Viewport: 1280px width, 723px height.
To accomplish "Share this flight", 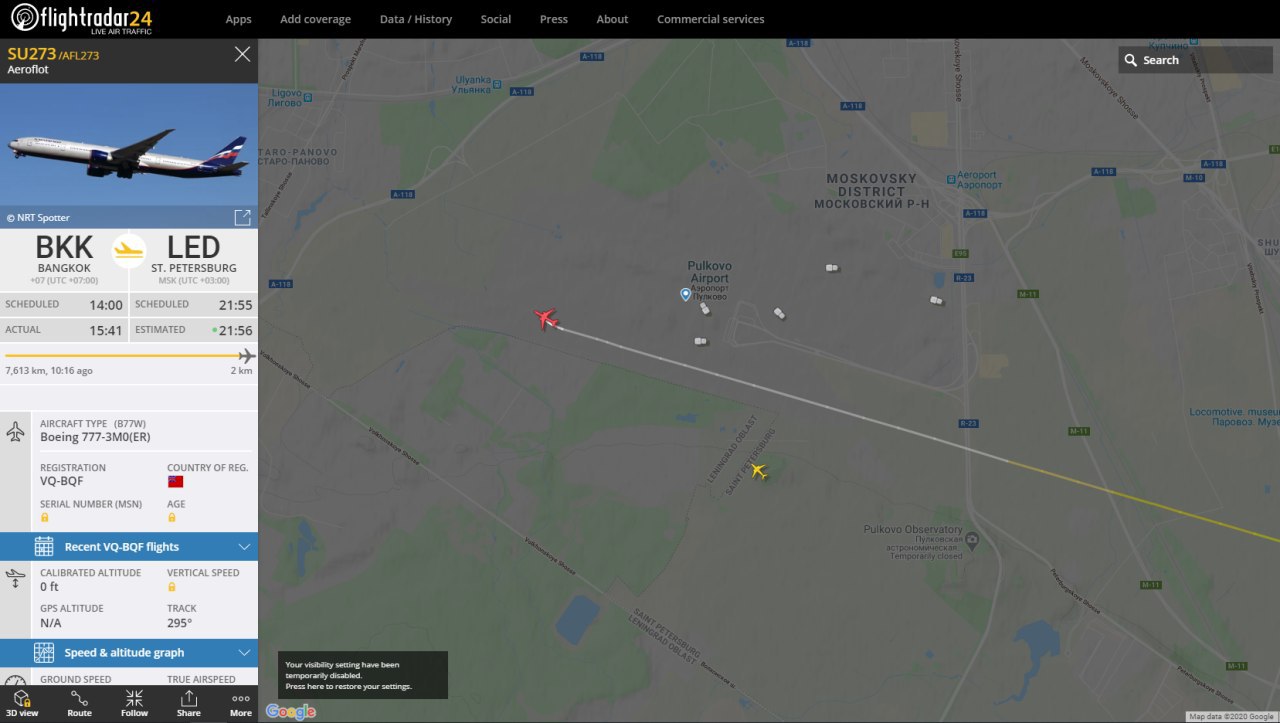I will 188,703.
